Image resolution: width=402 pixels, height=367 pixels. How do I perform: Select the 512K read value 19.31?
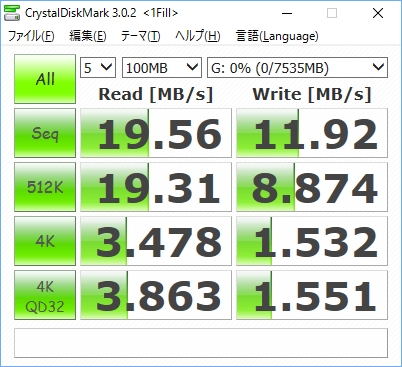(156, 187)
